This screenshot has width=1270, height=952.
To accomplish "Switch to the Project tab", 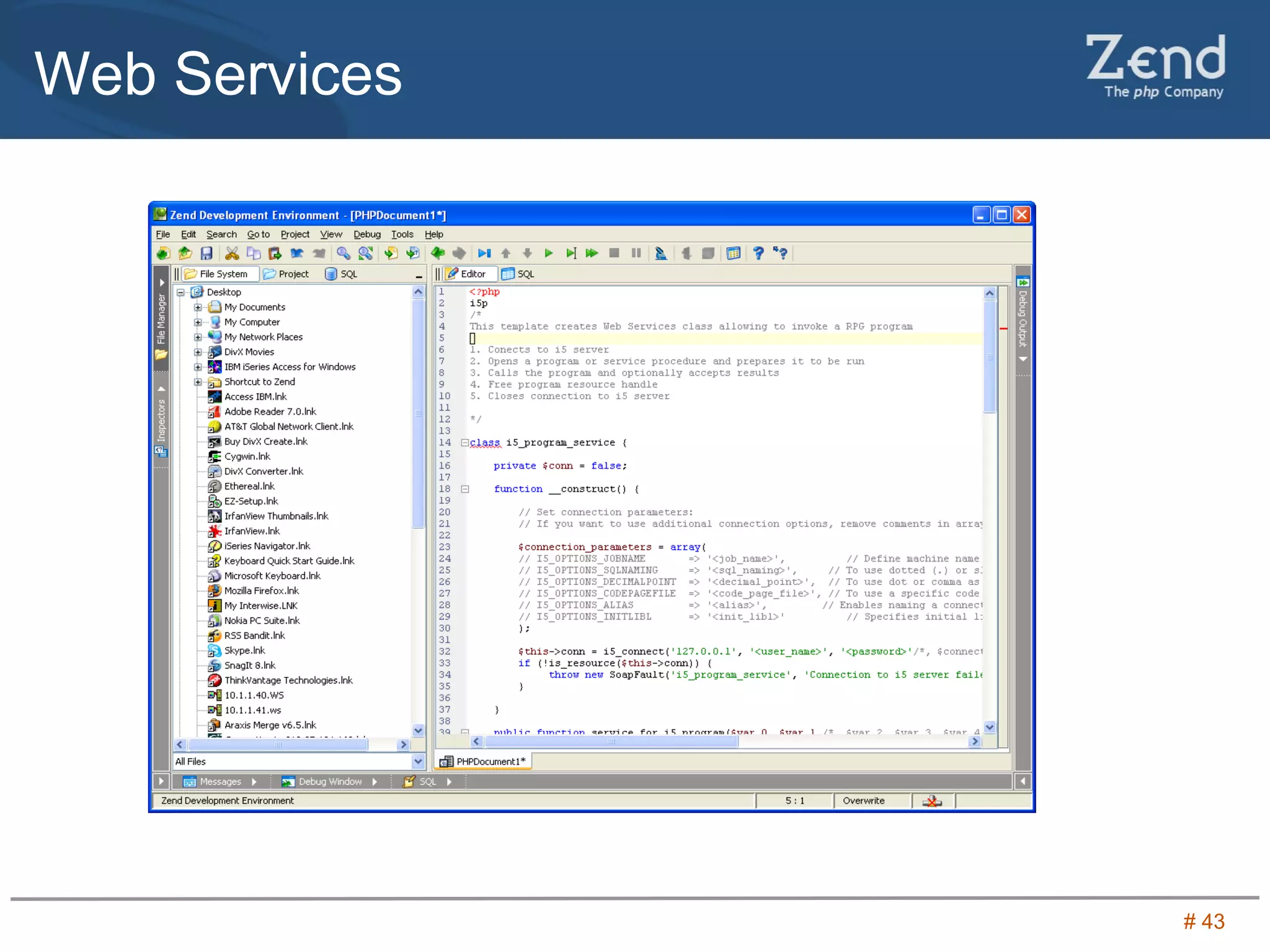I will [x=286, y=274].
